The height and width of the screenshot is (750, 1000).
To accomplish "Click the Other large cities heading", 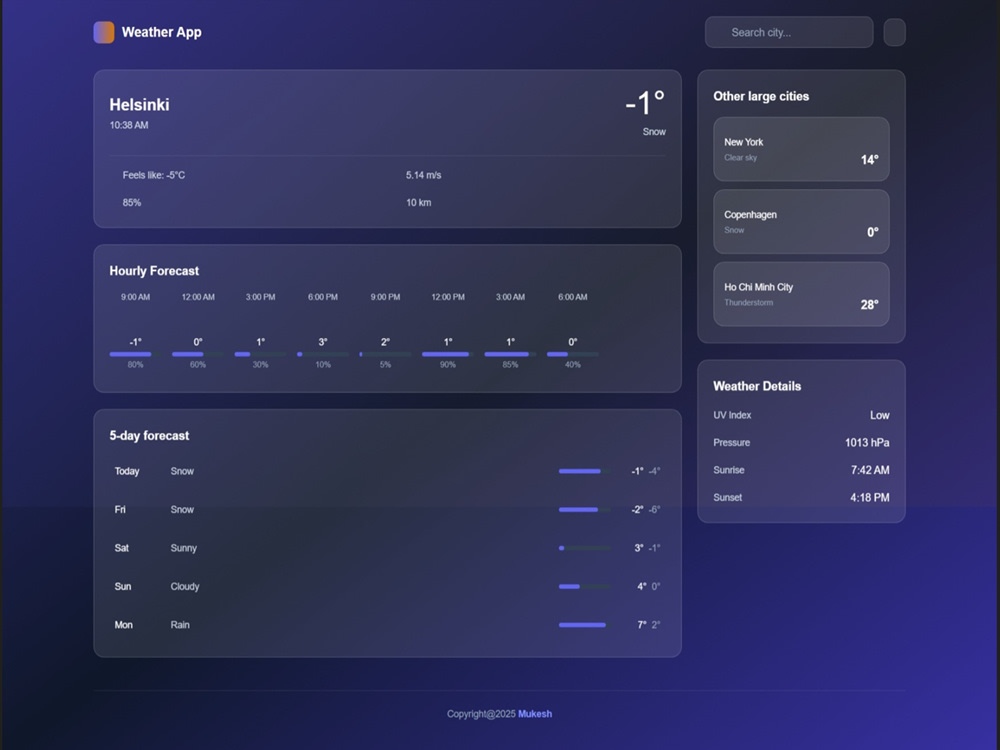I will click(761, 96).
